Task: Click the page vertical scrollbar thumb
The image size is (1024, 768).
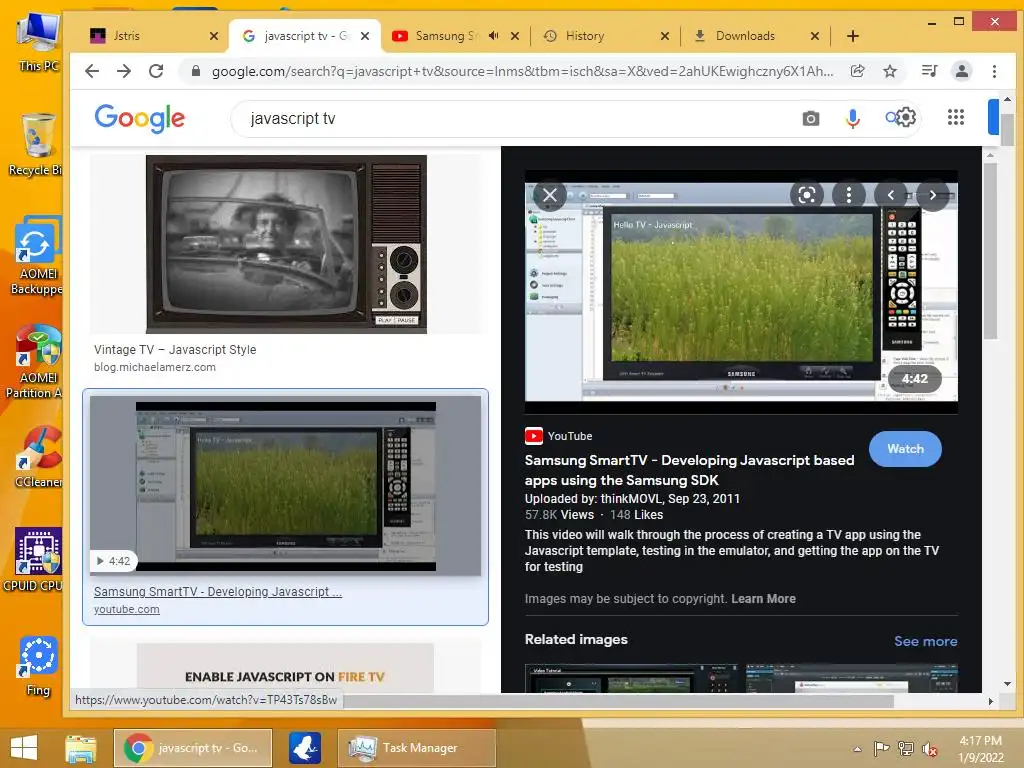Action: click(x=1007, y=129)
